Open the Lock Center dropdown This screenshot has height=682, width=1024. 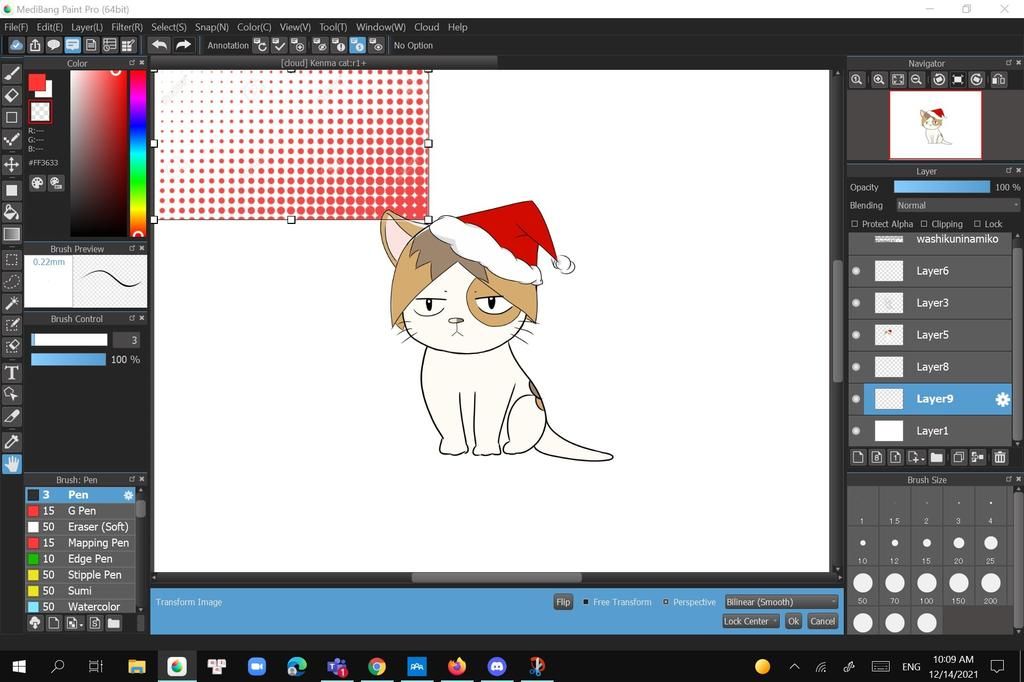750,621
